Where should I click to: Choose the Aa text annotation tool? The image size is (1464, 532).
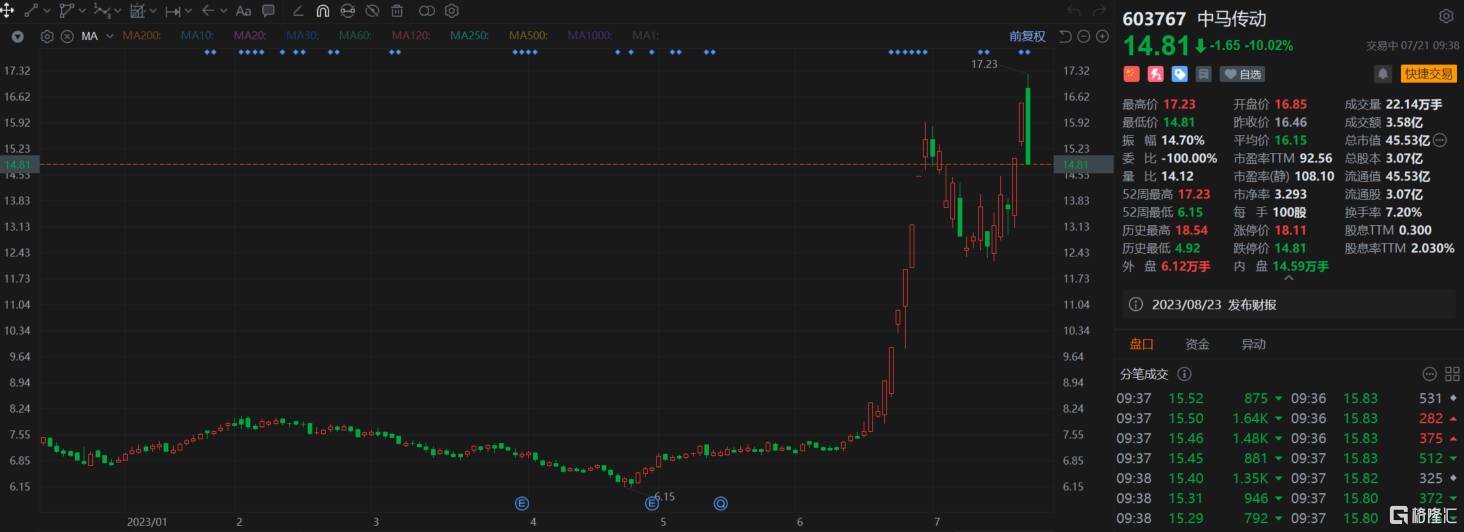coord(243,11)
